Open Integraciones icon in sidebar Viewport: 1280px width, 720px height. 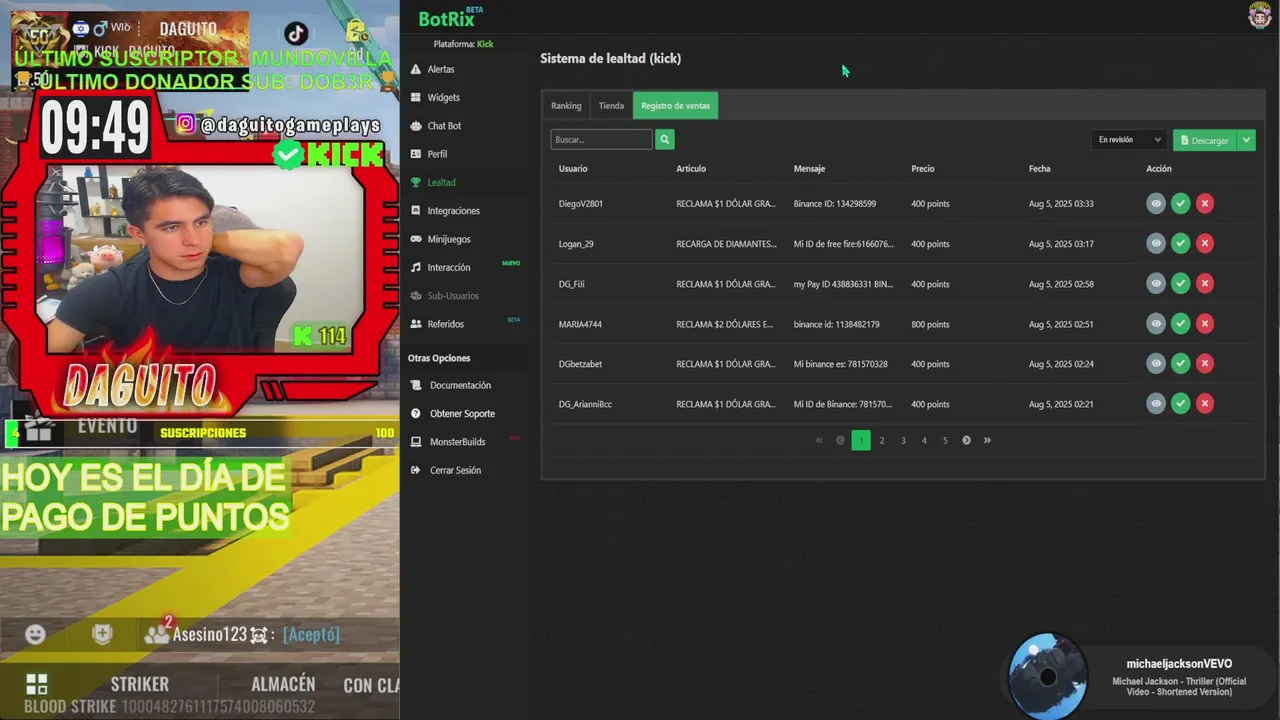click(416, 211)
